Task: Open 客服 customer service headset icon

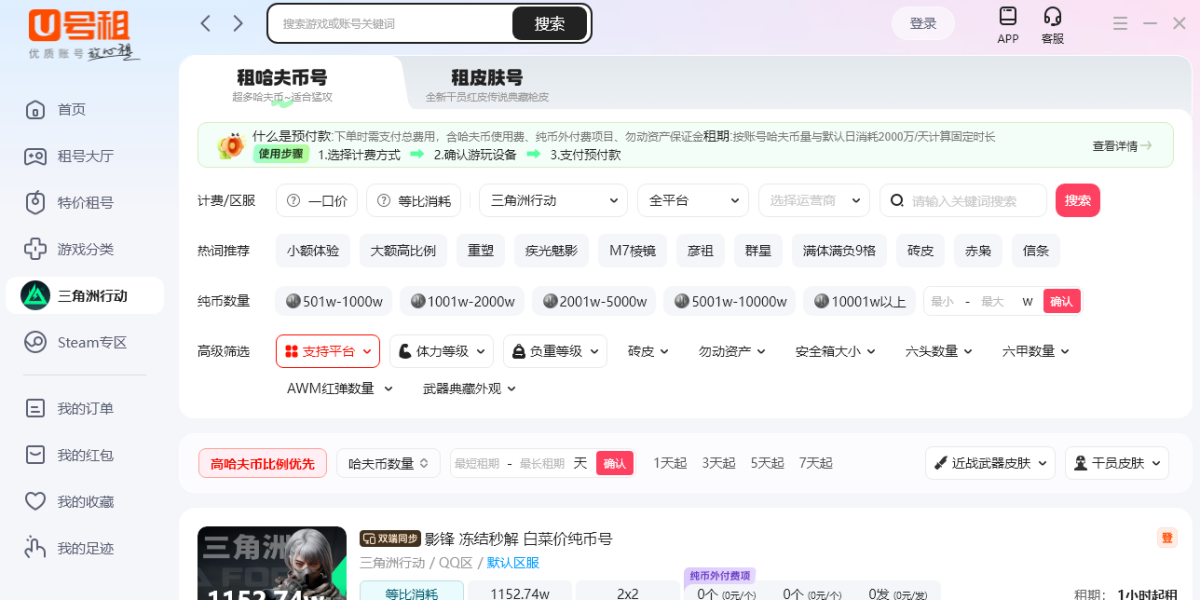Action: (1052, 25)
